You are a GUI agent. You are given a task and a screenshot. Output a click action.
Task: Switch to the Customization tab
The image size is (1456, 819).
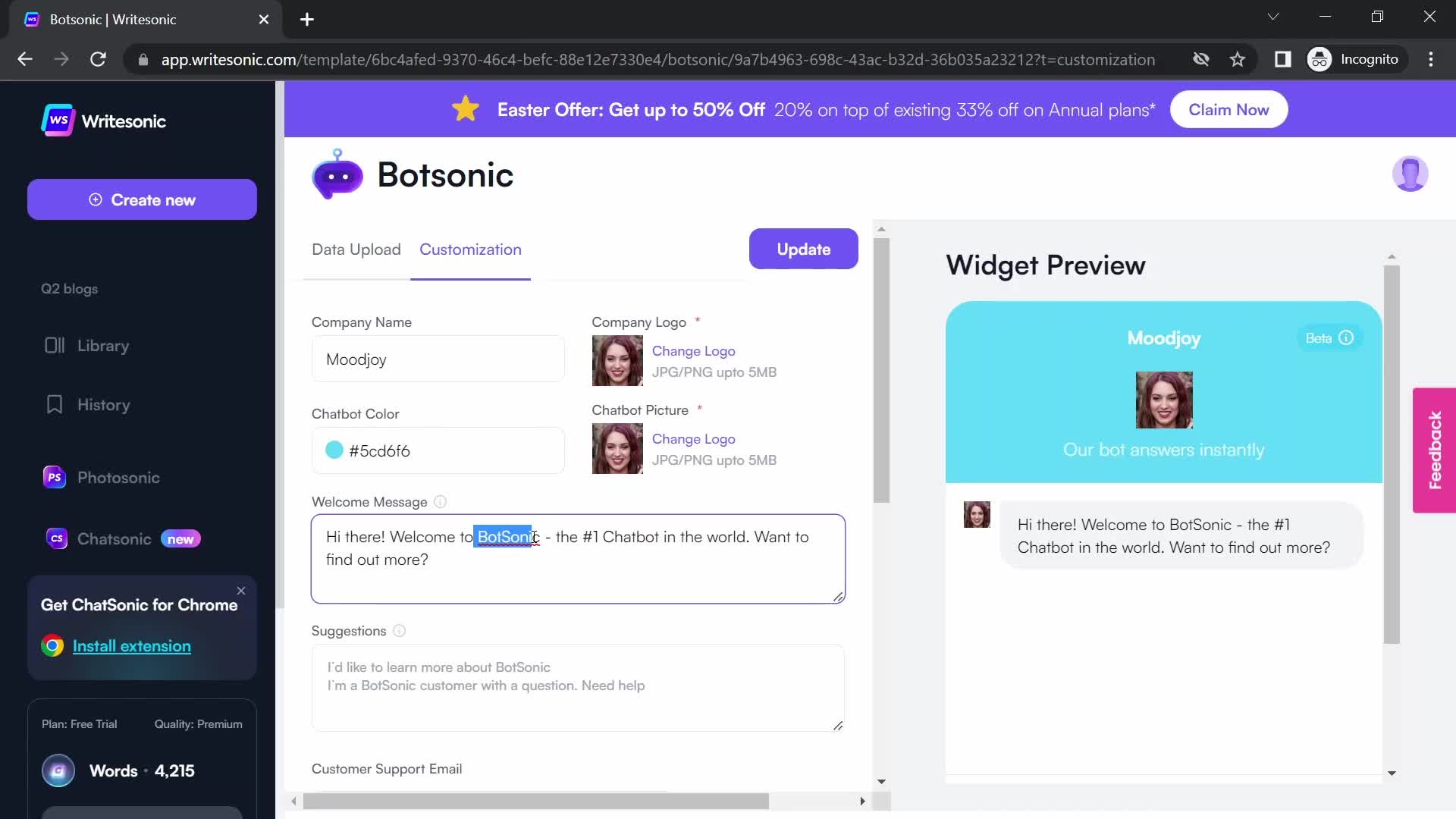(x=471, y=249)
